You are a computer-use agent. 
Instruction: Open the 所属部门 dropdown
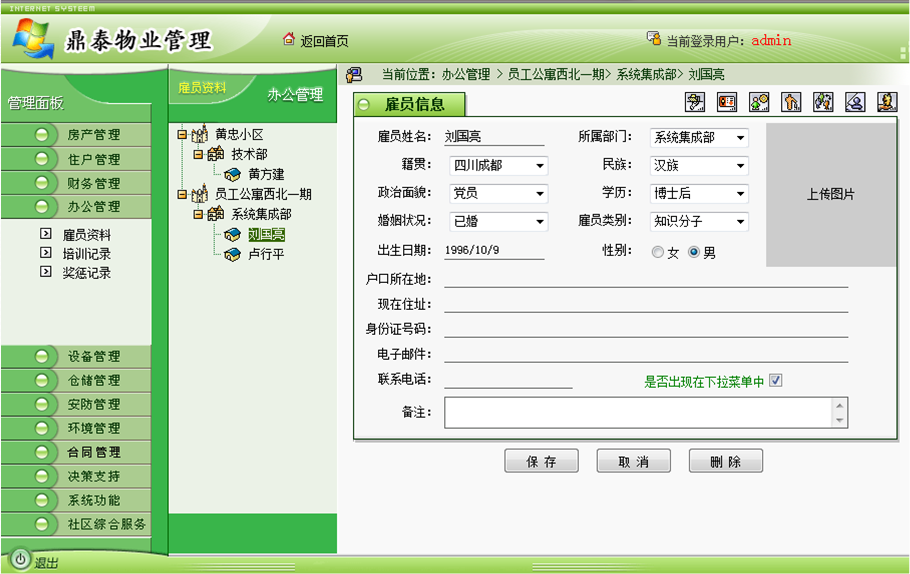740,138
